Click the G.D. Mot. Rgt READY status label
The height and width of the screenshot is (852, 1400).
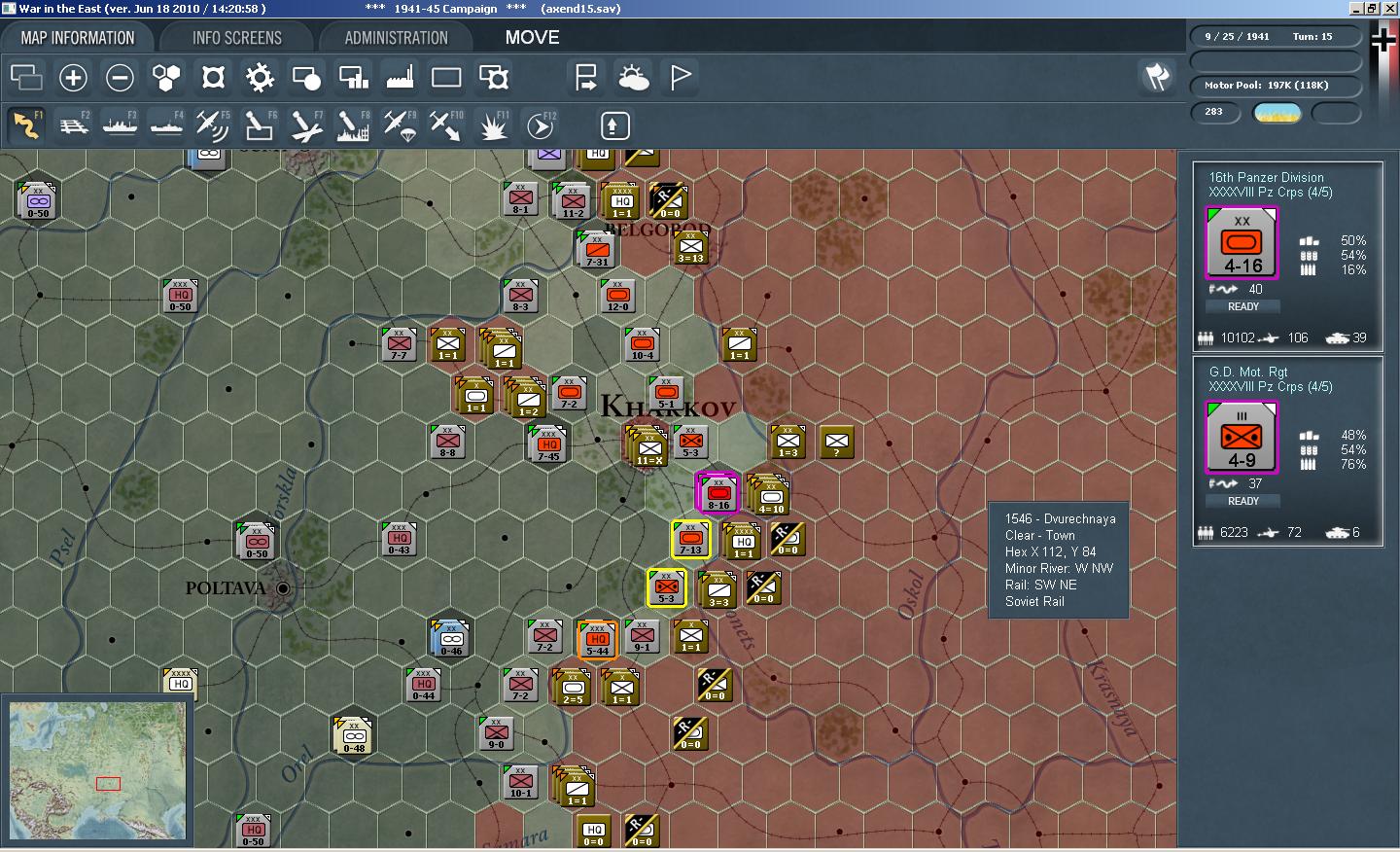pyautogui.click(x=1242, y=501)
